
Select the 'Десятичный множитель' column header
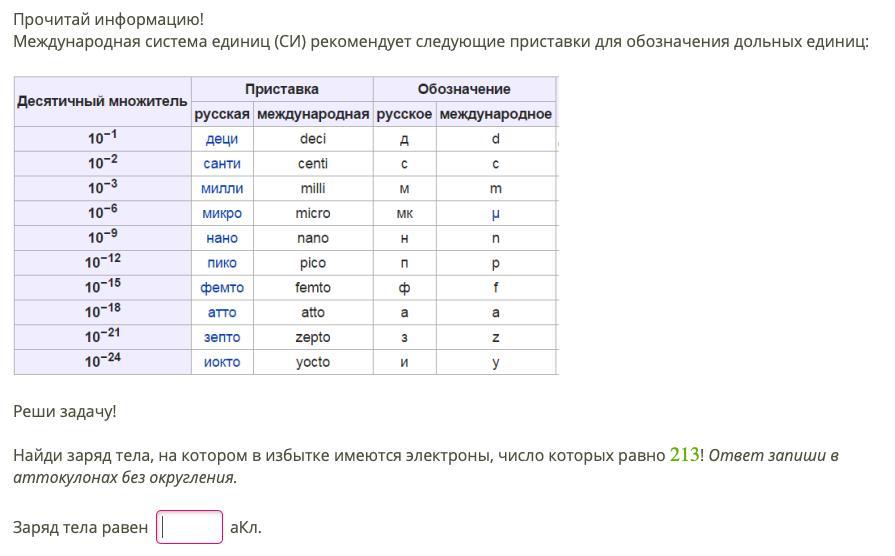click(103, 102)
